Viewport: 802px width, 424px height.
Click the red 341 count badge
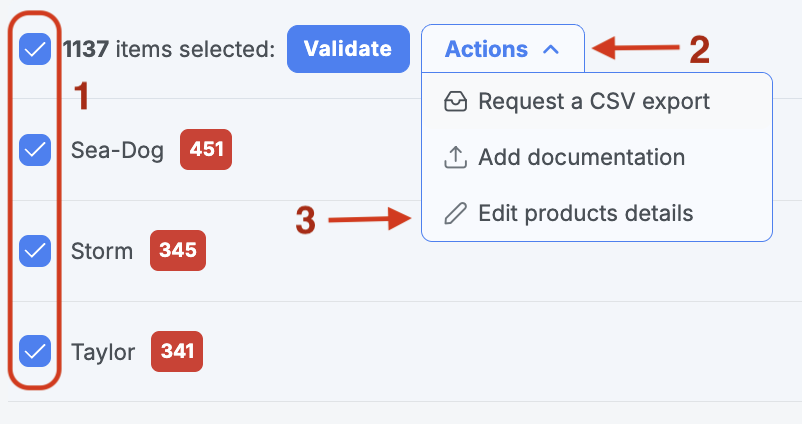click(x=177, y=351)
